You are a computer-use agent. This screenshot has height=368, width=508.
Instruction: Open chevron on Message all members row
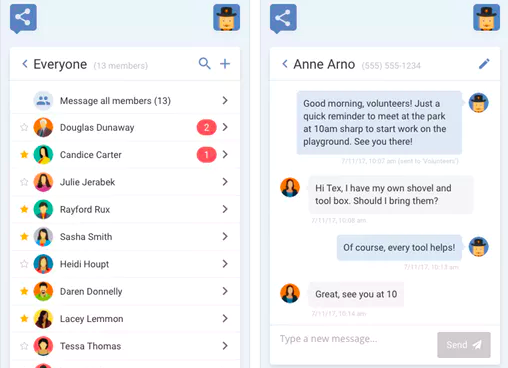[x=225, y=100]
